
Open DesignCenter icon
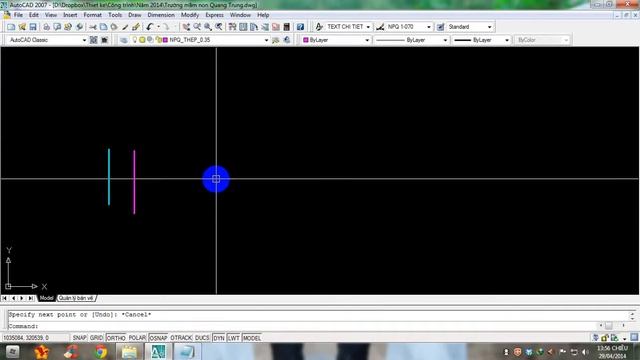[243, 27]
